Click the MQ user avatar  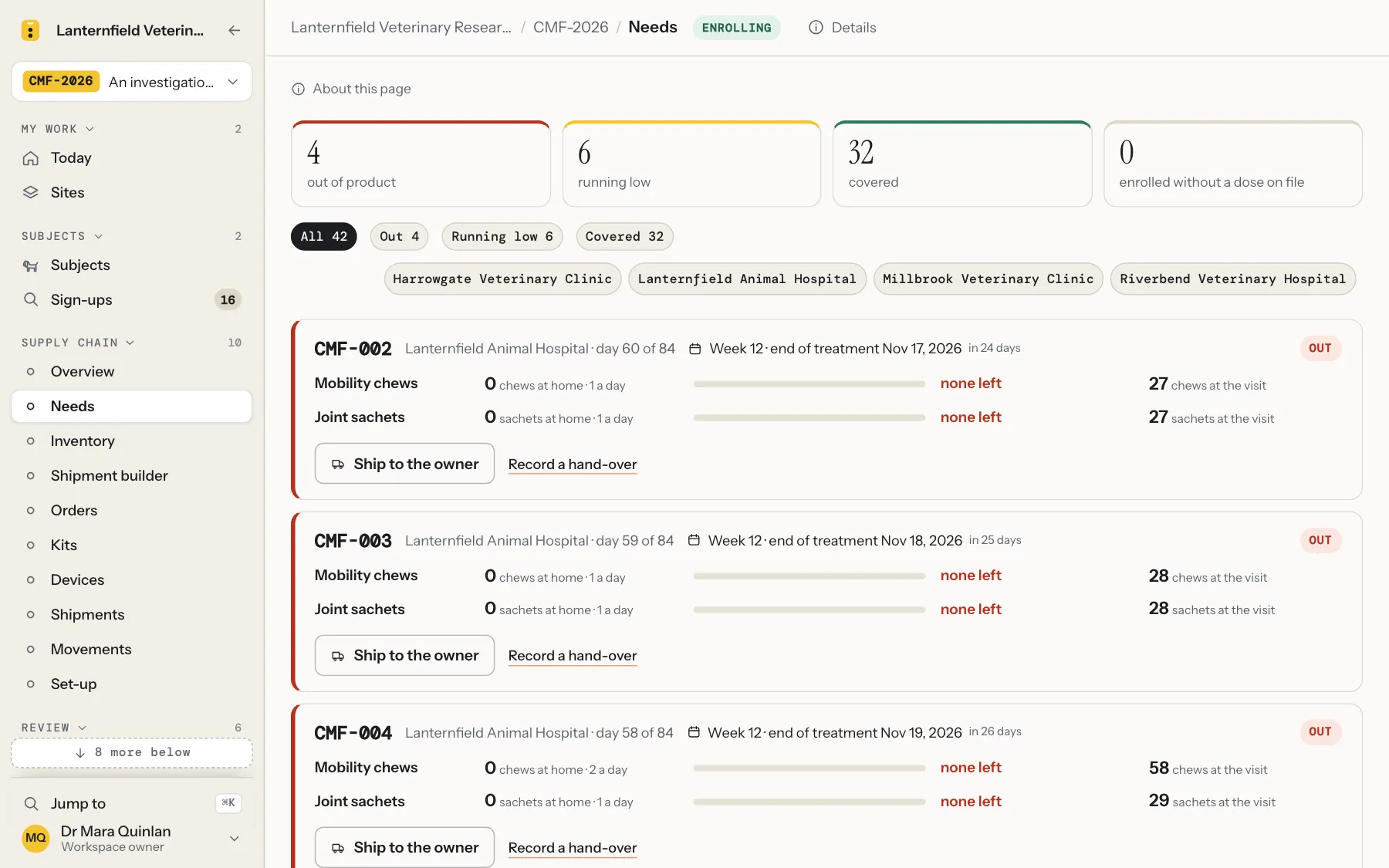(x=35, y=839)
